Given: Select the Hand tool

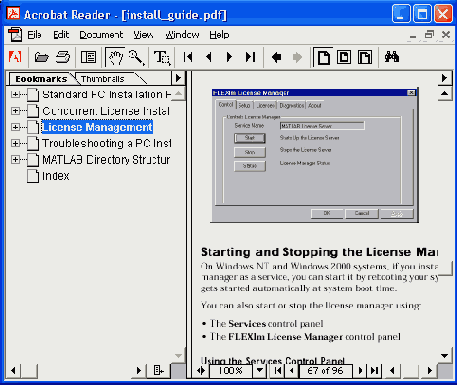Looking at the screenshot, I should click(x=115, y=57).
